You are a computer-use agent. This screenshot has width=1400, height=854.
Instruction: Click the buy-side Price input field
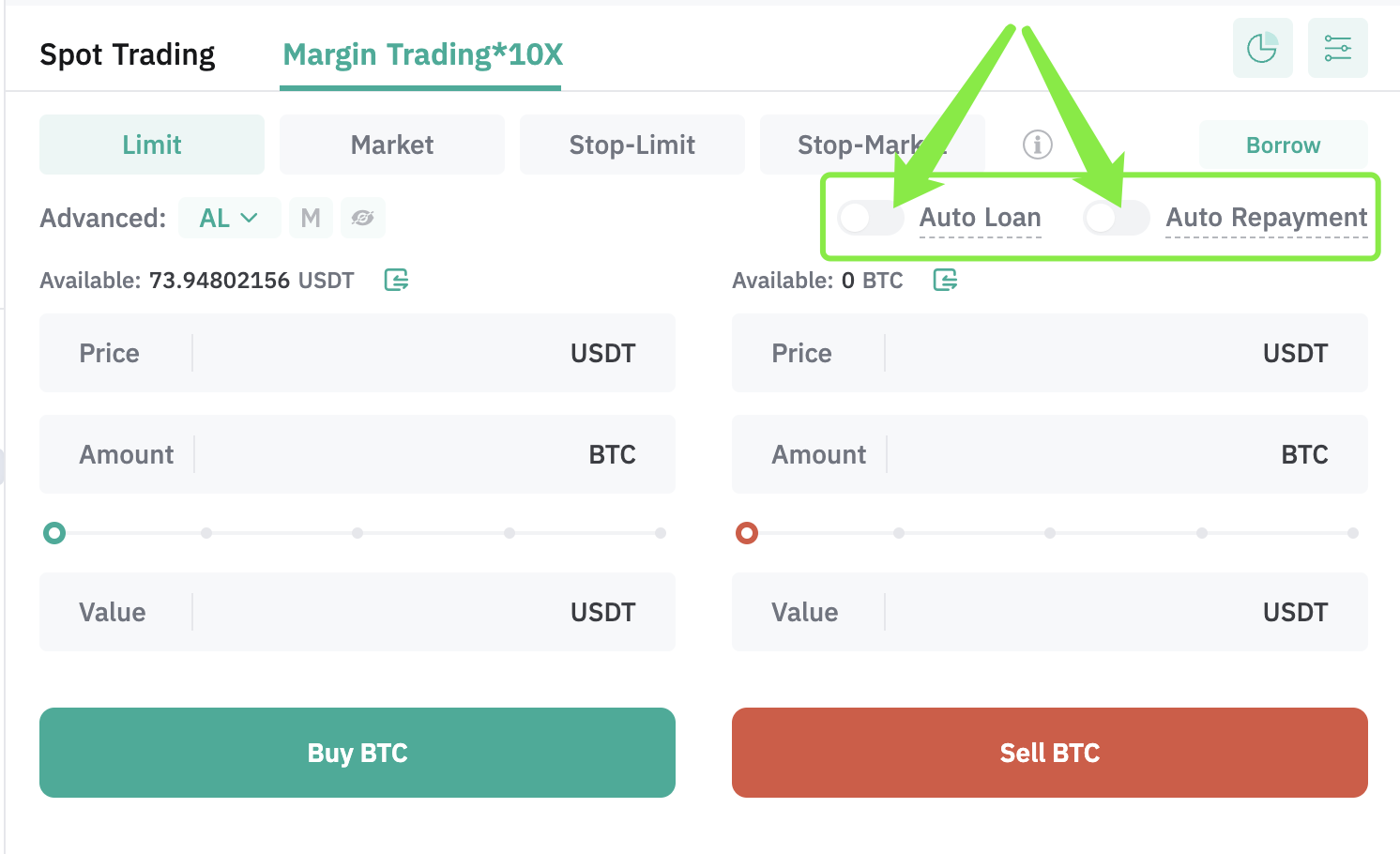pyautogui.click(x=358, y=353)
